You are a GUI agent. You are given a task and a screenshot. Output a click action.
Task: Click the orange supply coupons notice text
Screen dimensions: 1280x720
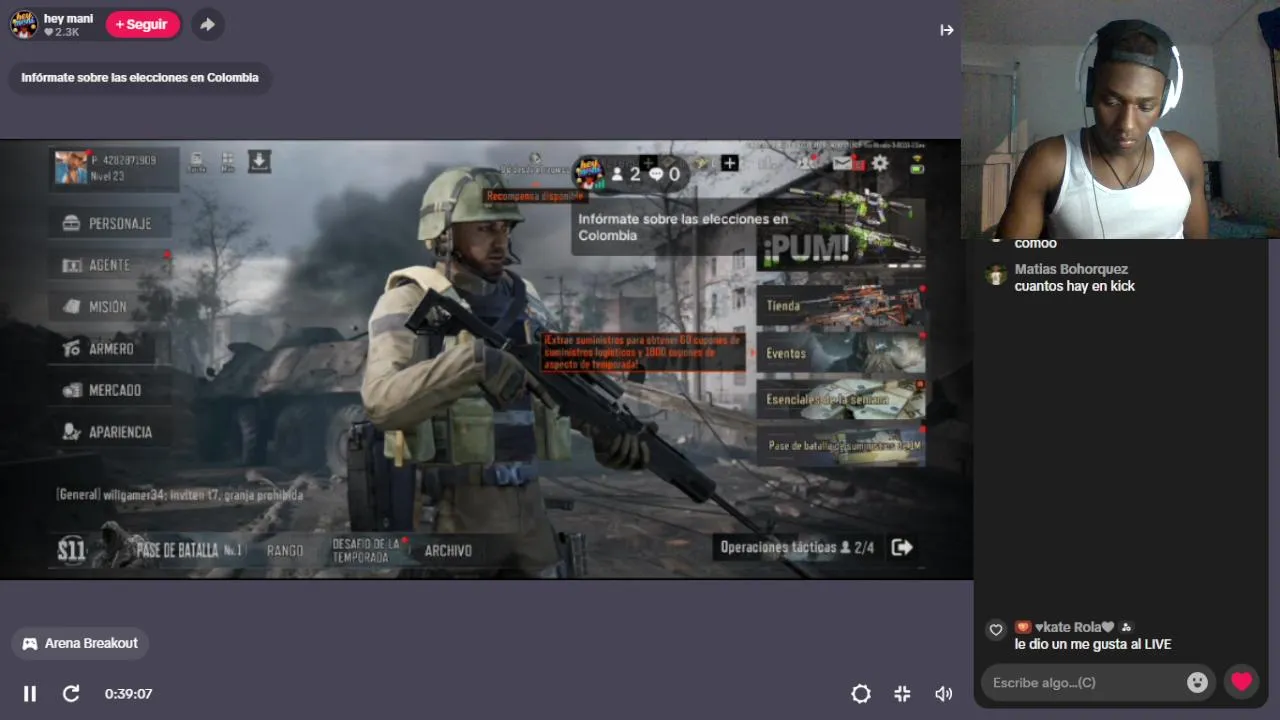tap(643, 353)
